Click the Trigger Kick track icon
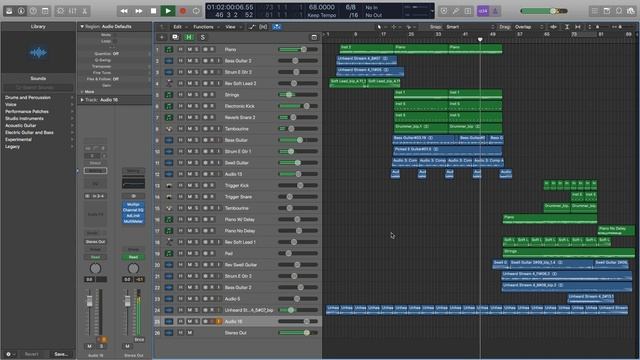The image size is (640, 360). (x=169, y=185)
